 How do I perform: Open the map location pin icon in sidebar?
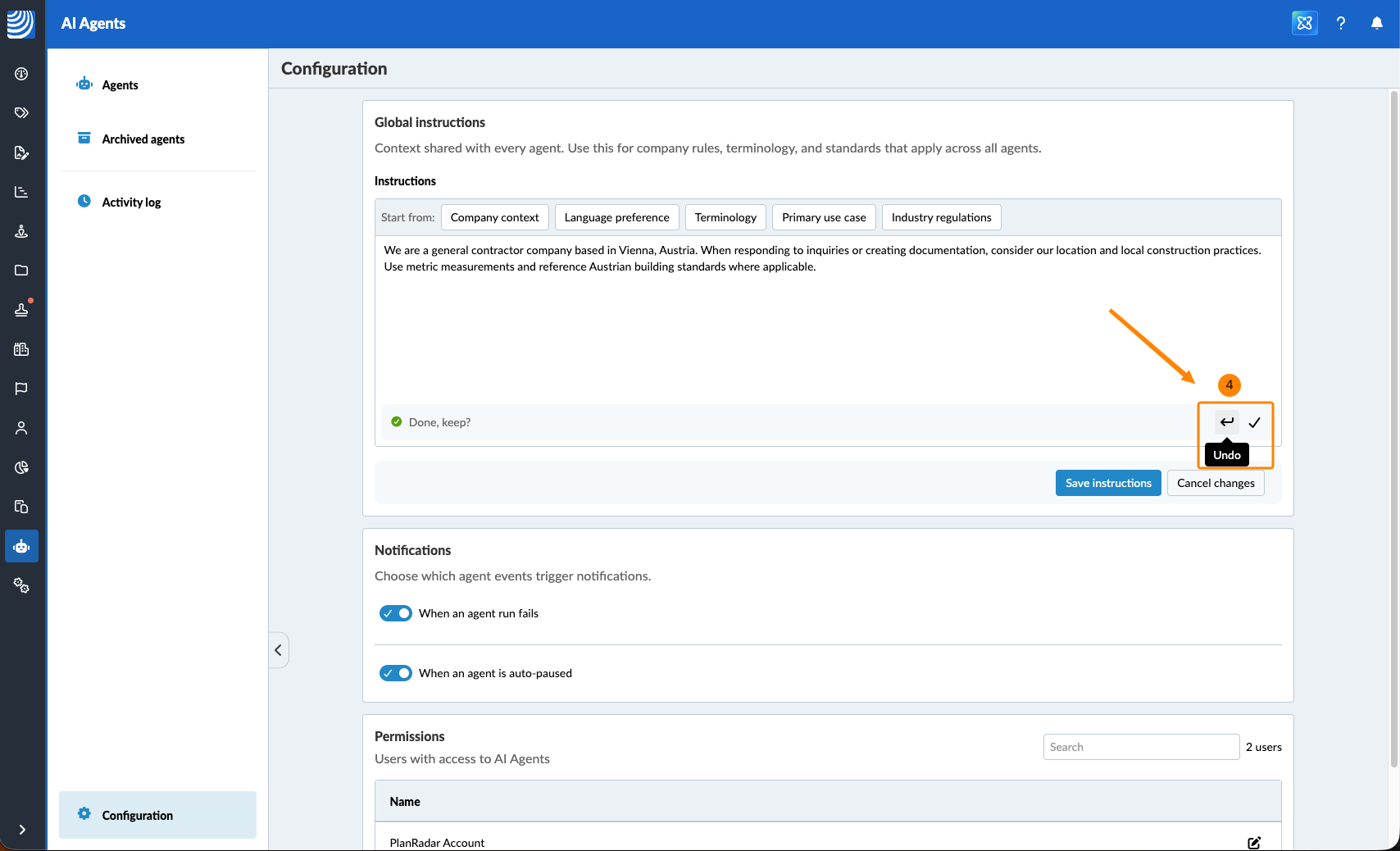[21, 231]
